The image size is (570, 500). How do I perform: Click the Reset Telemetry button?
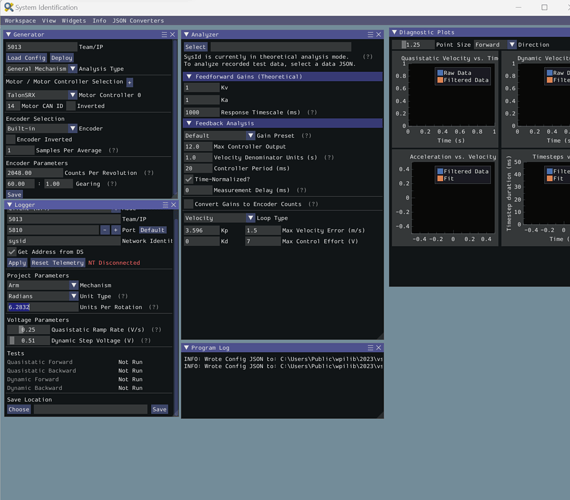[58, 263]
